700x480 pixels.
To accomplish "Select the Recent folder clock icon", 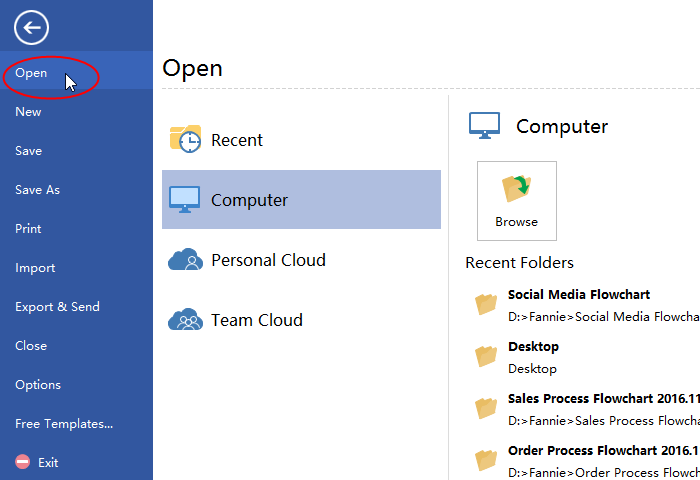I will 186,140.
